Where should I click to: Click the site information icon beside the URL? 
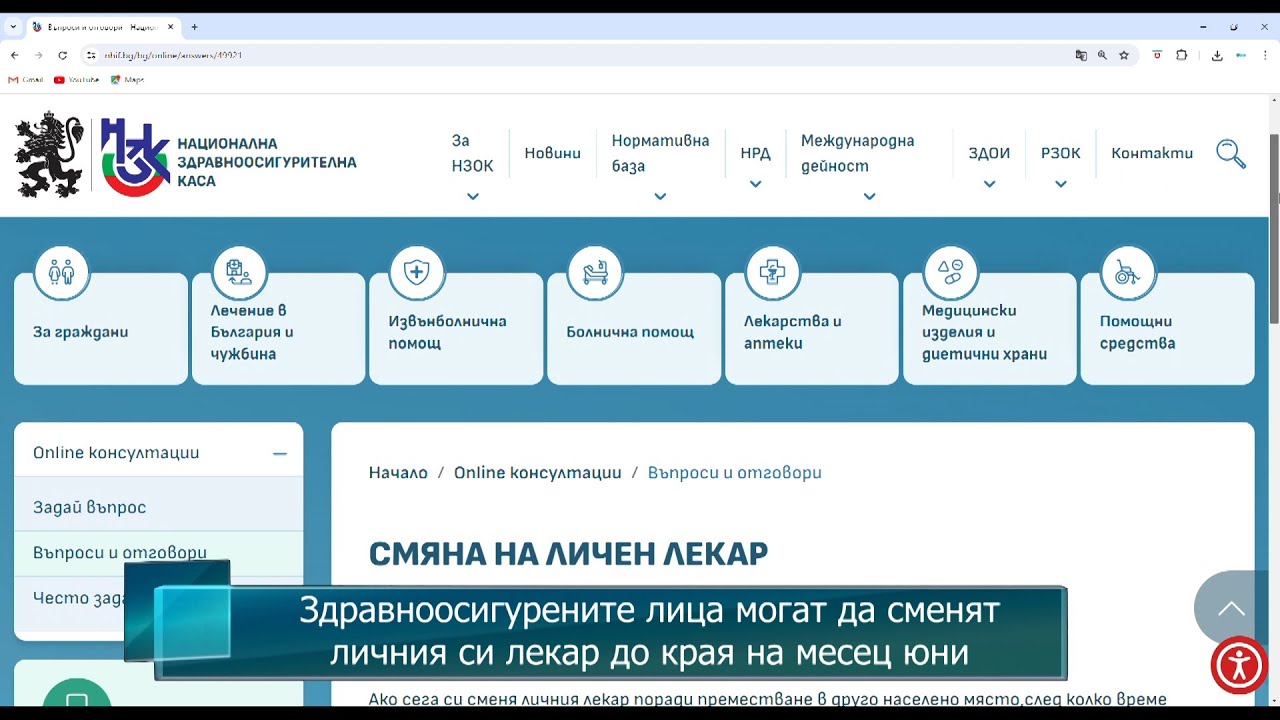click(x=91, y=55)
